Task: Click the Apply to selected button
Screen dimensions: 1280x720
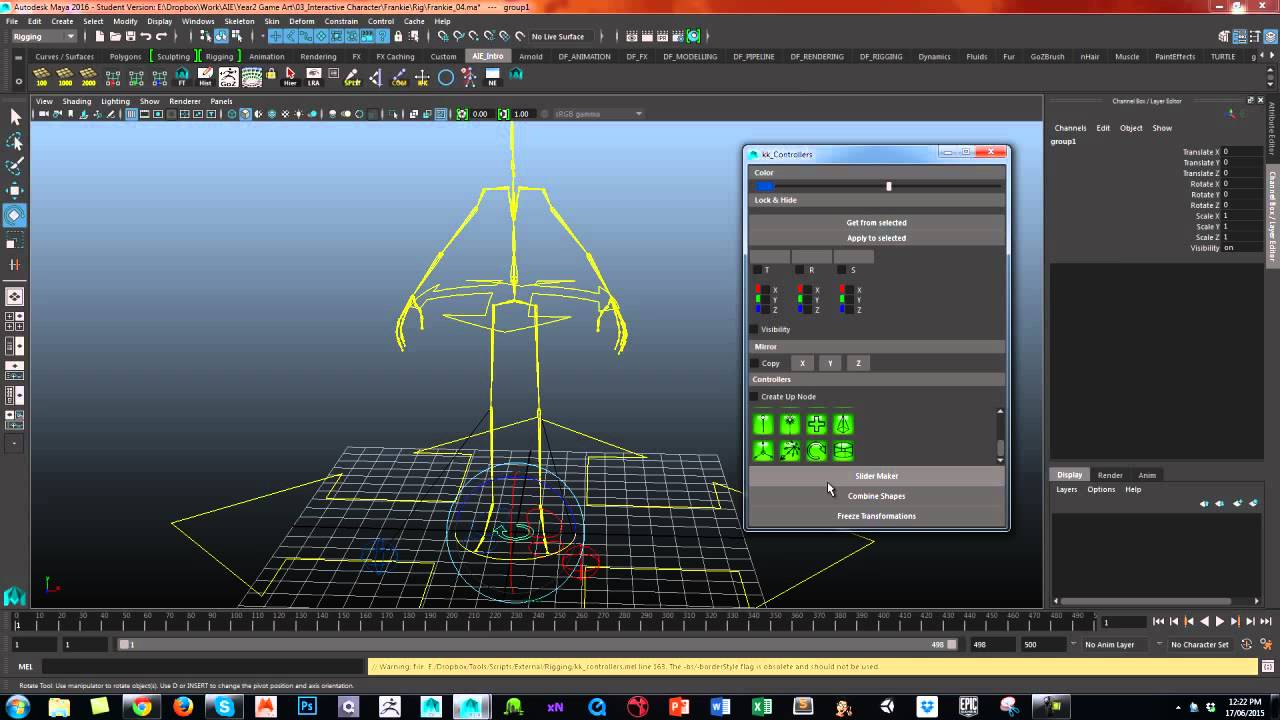Action: pyautogui.click(x=877, y=238)
